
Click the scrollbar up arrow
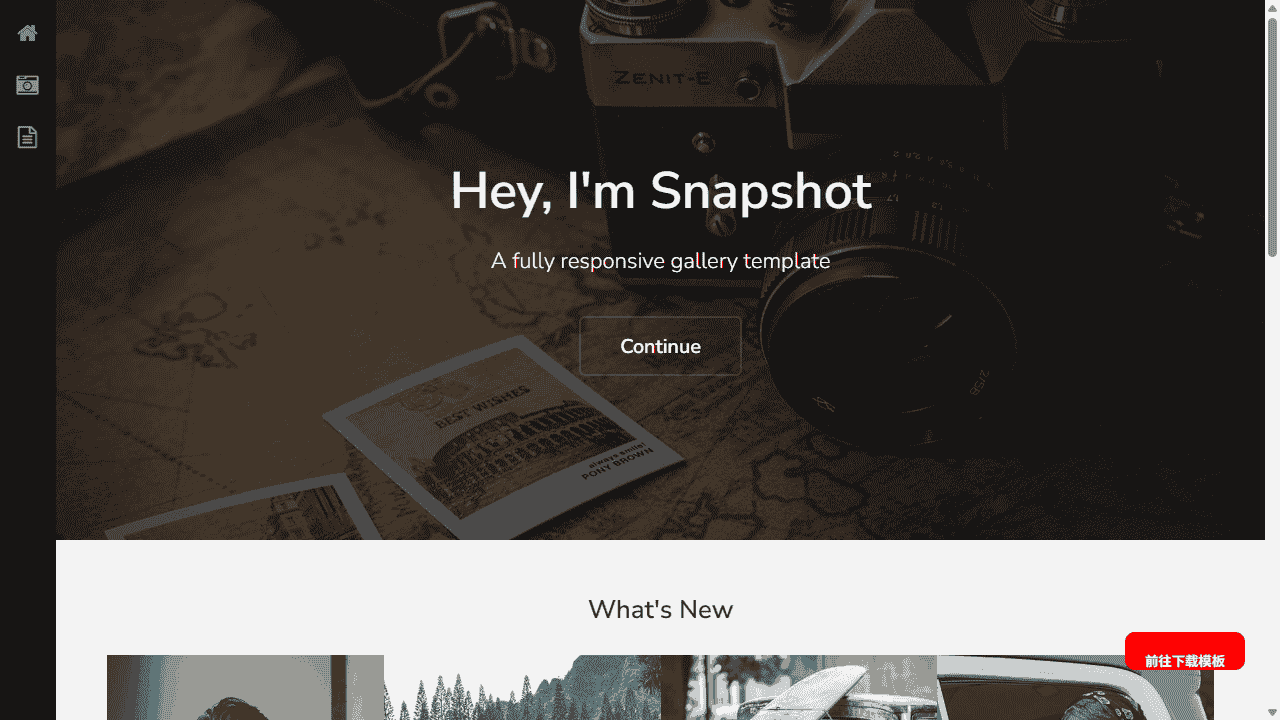1272,7
